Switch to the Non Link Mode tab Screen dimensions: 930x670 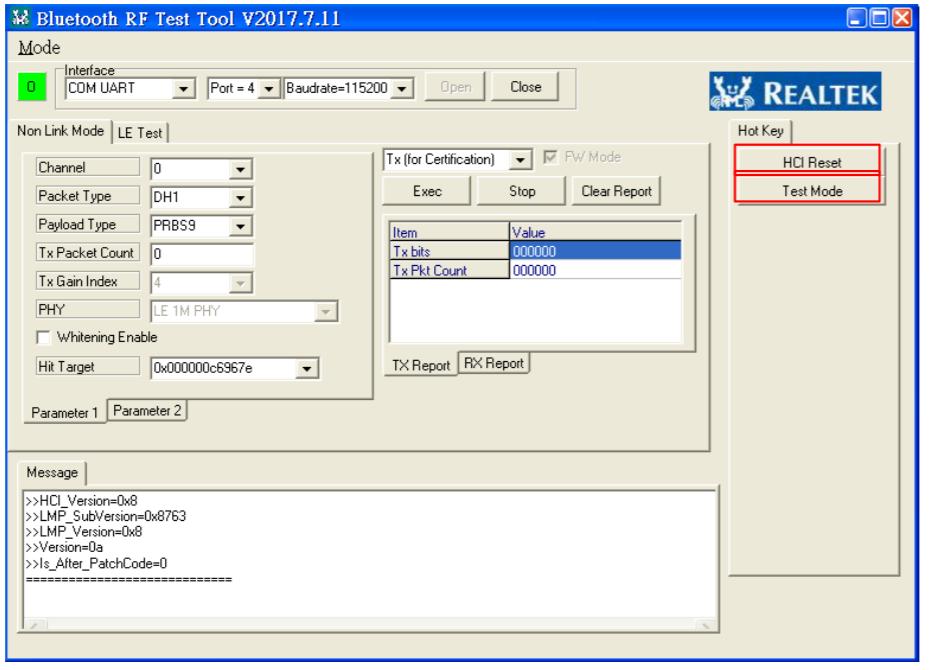click(x=60, y=131)
